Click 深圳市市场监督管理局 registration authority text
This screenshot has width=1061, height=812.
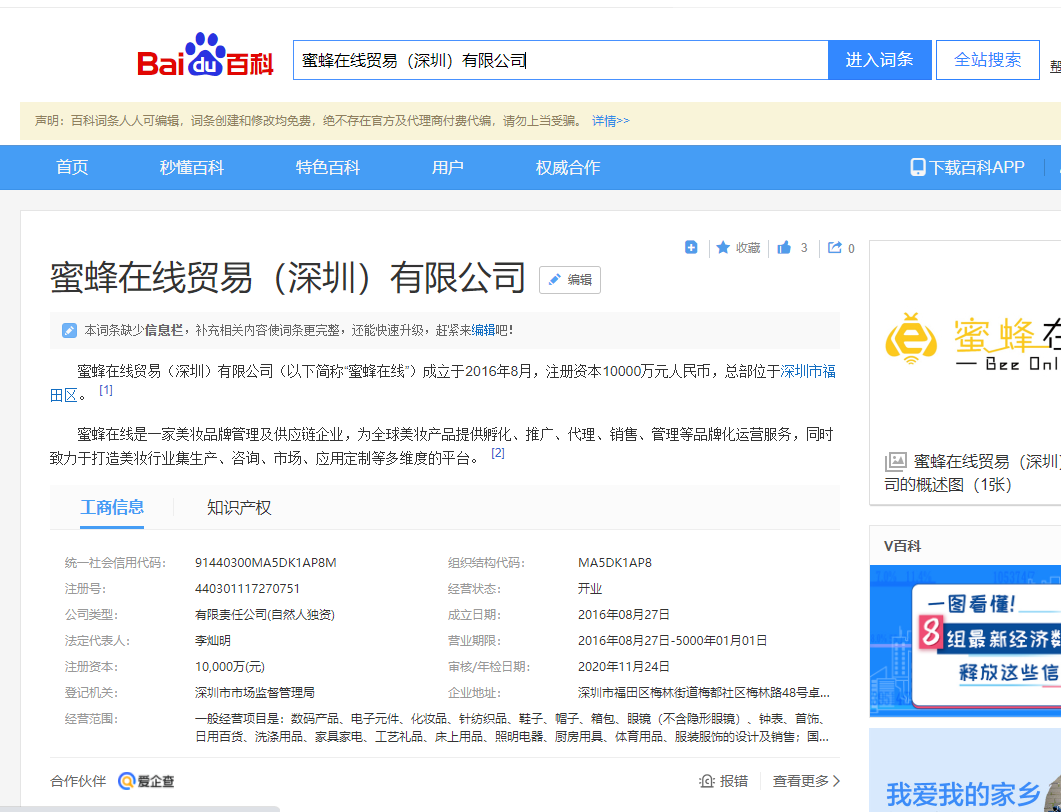point(255,692)
